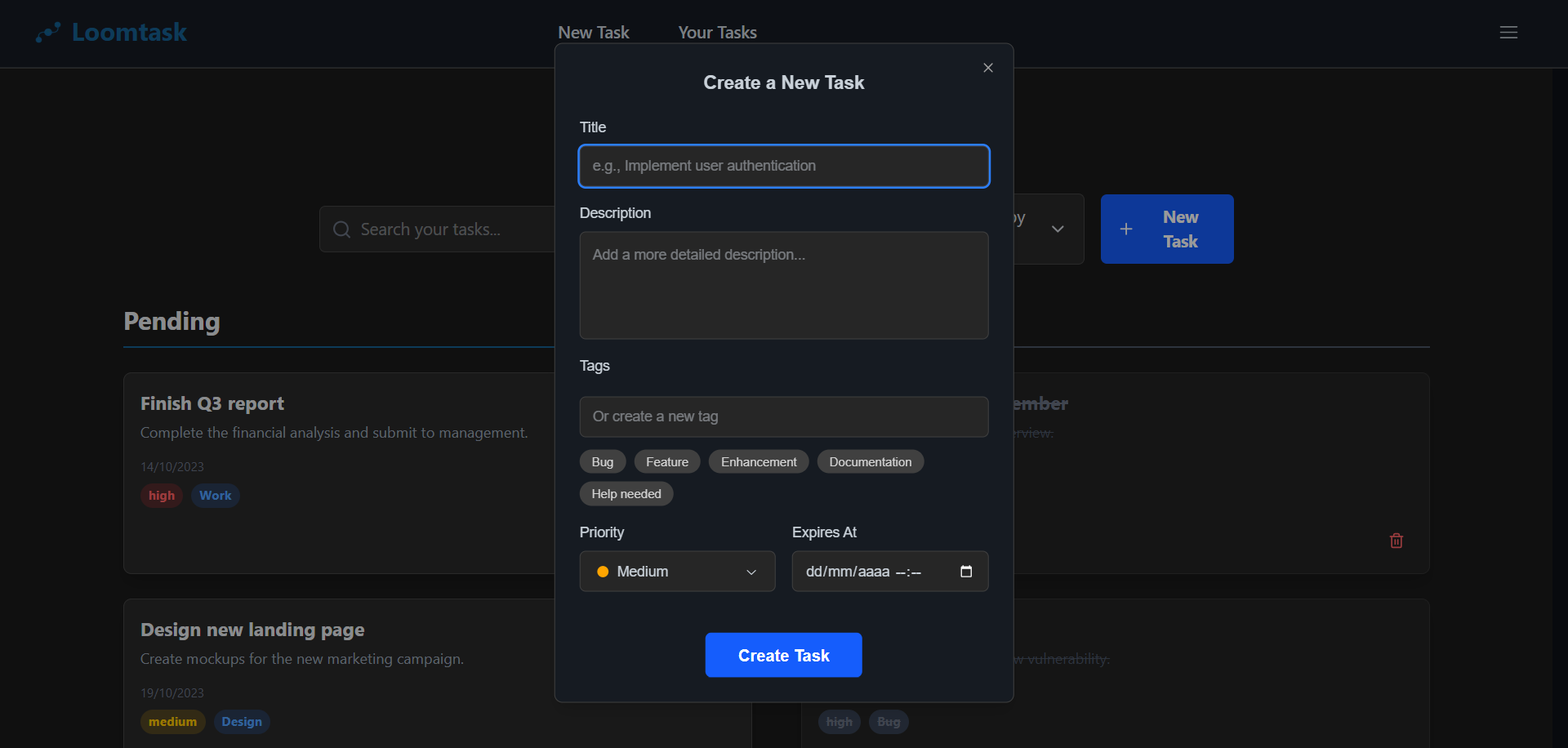The image size is (1568, 748).
Task: Go to the New Task nav item
Action: tap(593, 33)
